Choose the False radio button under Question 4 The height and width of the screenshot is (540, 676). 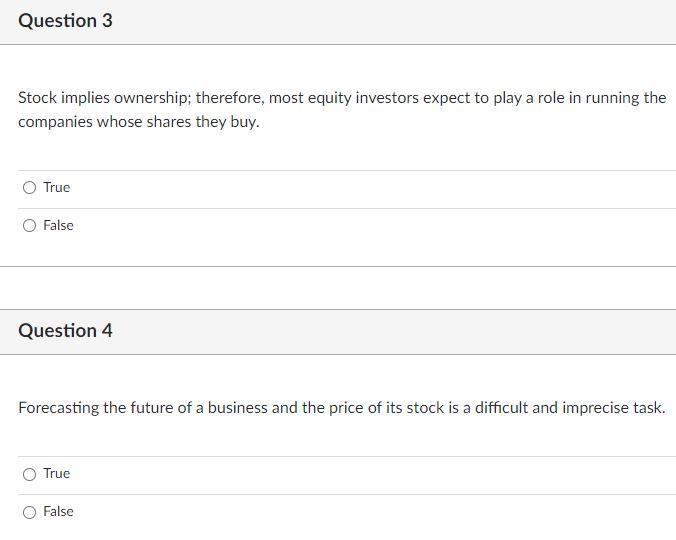click(x=30, y=511)
